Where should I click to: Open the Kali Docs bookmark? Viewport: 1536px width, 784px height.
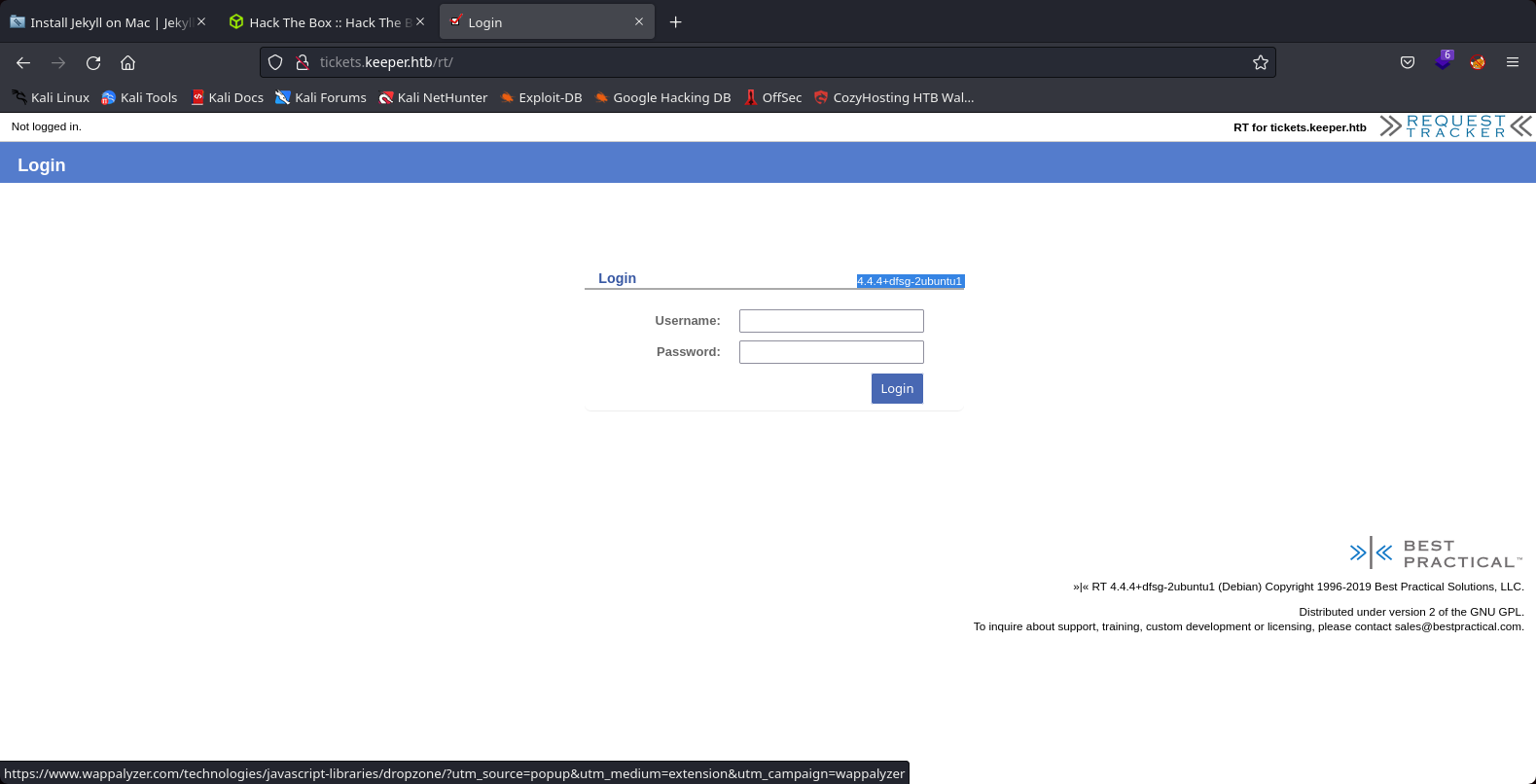point(228,97)
